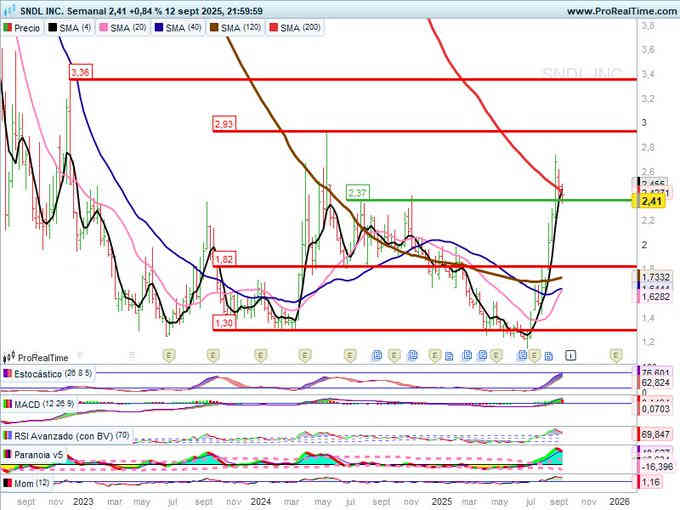
Task: Click the blue document icon at March 2025
Action: pyautogui.click(x=467, y=356)
